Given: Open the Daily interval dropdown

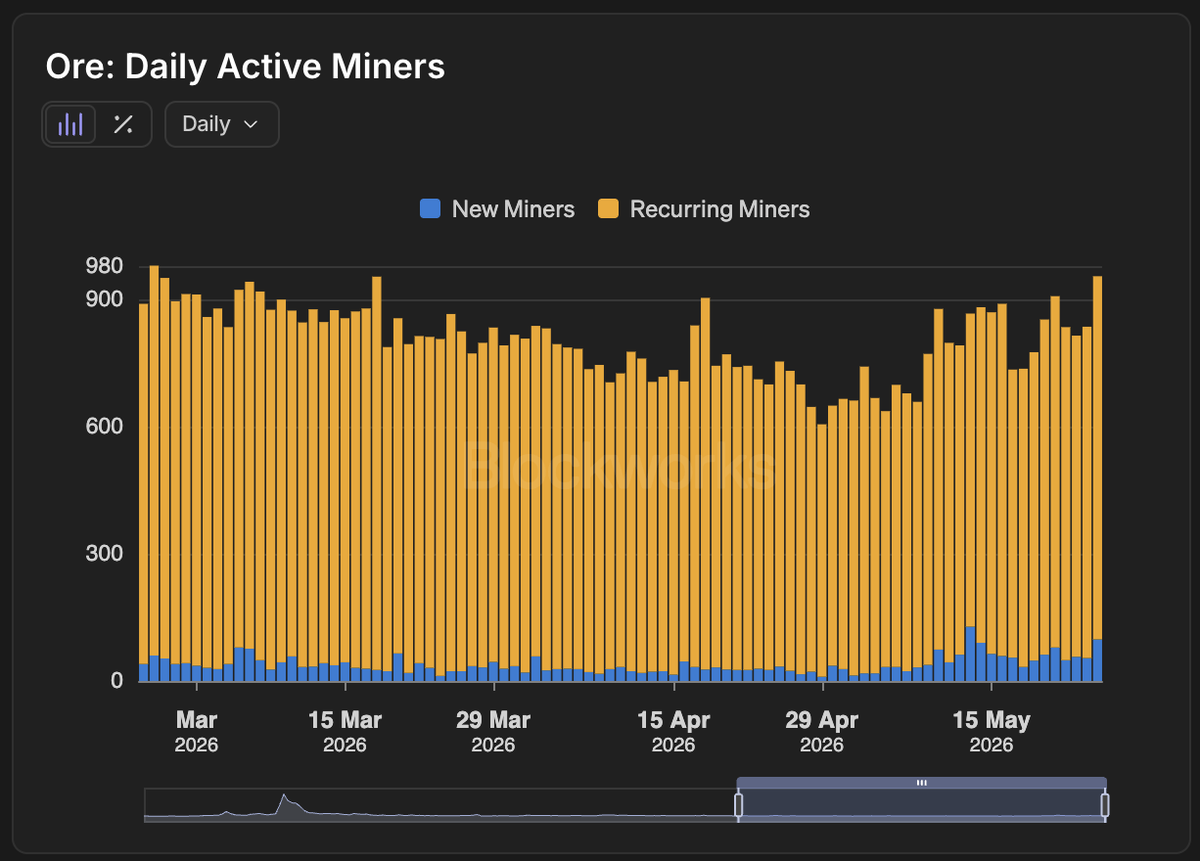Looking at the screenshot, I should pyautogui.click(x=221, y=124).
